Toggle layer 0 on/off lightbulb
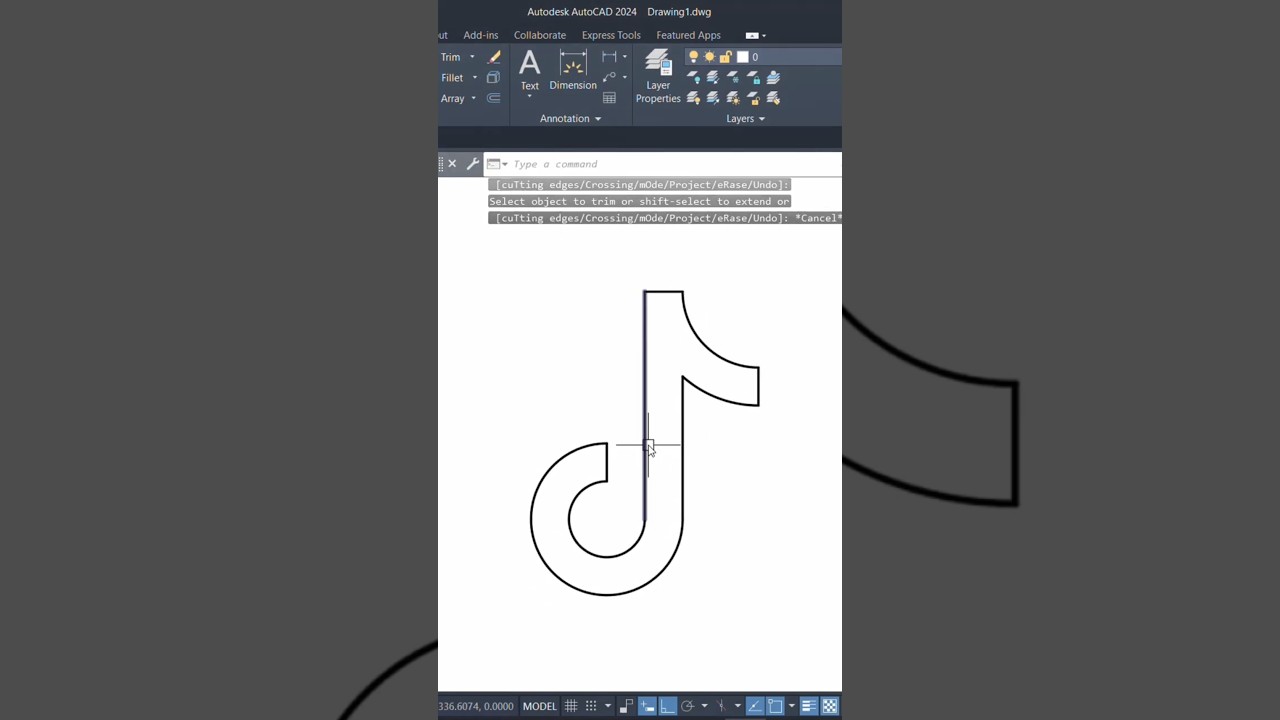The height and width of the screenshot is (720, 1280). 693,56
